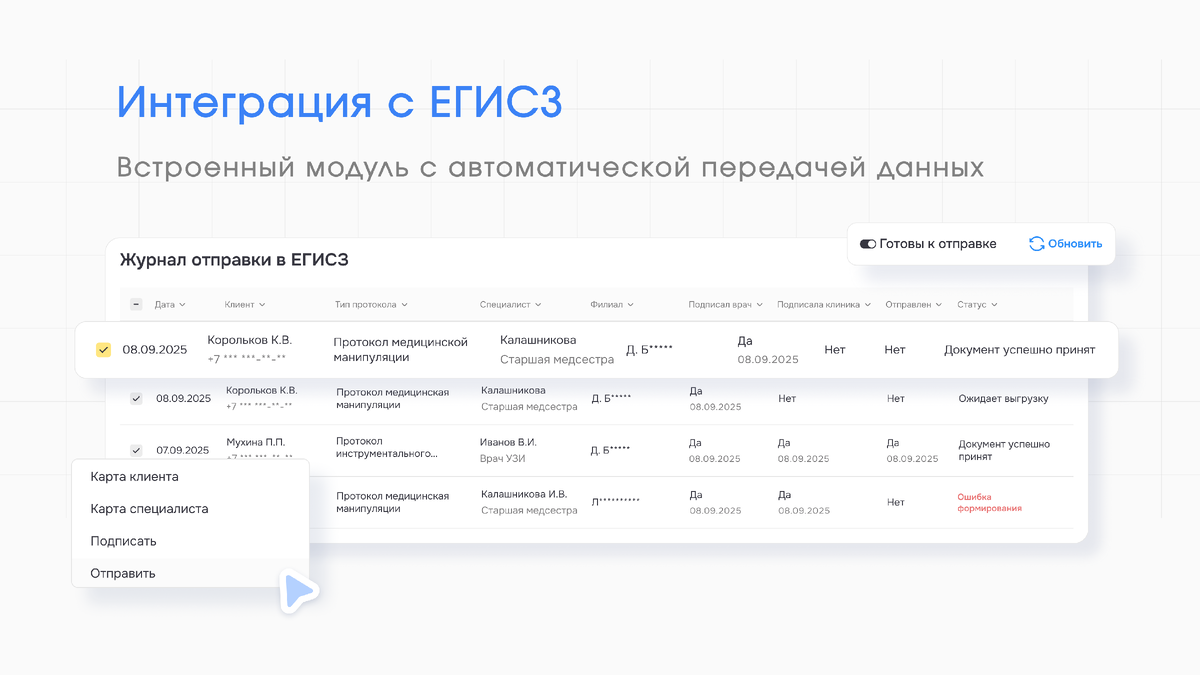Click Корольков К.В. in Ожидает выгрузку row
Image resolution: width=1200 pixels, height=675 pixels.
(x=262, y=390)
